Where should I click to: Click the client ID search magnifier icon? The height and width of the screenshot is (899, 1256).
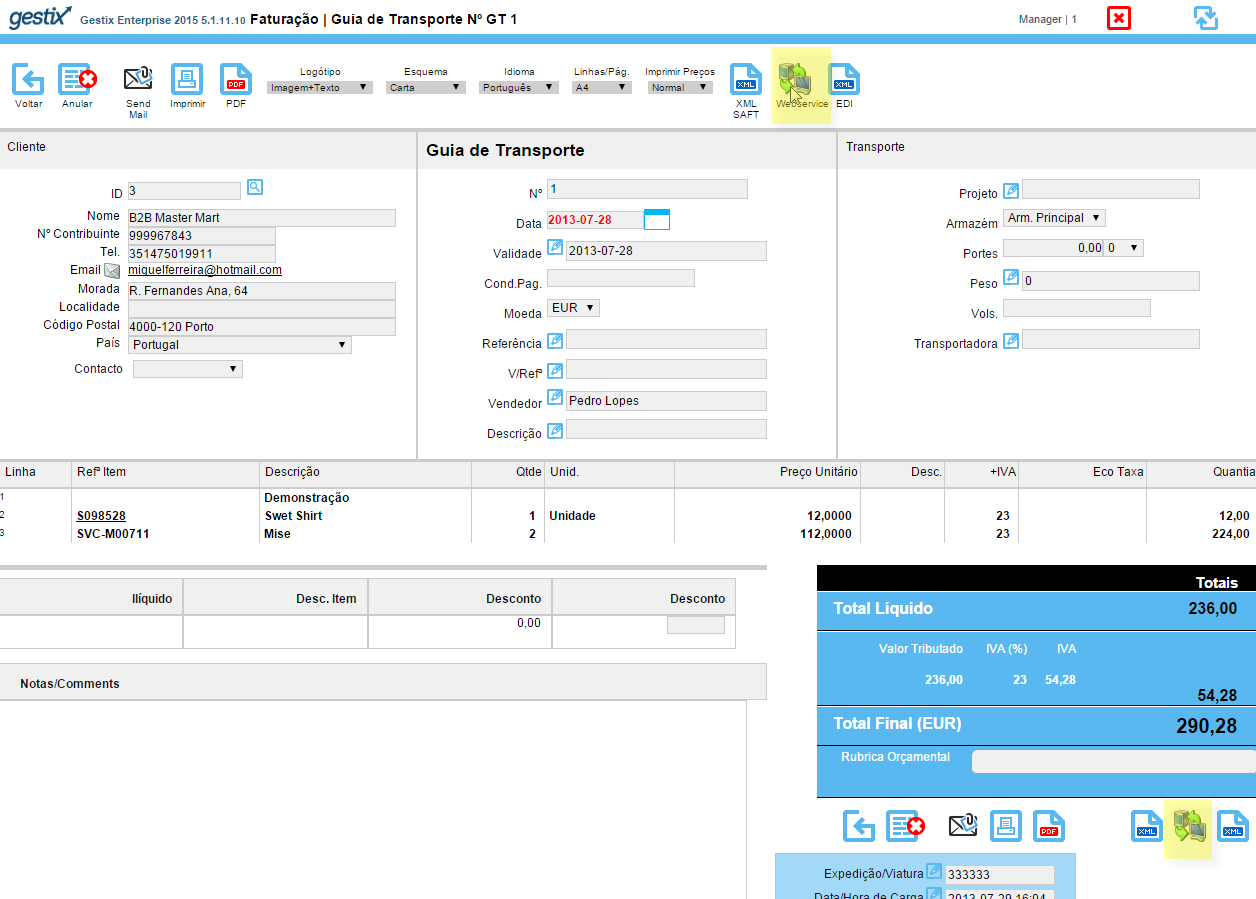(254, 187)
